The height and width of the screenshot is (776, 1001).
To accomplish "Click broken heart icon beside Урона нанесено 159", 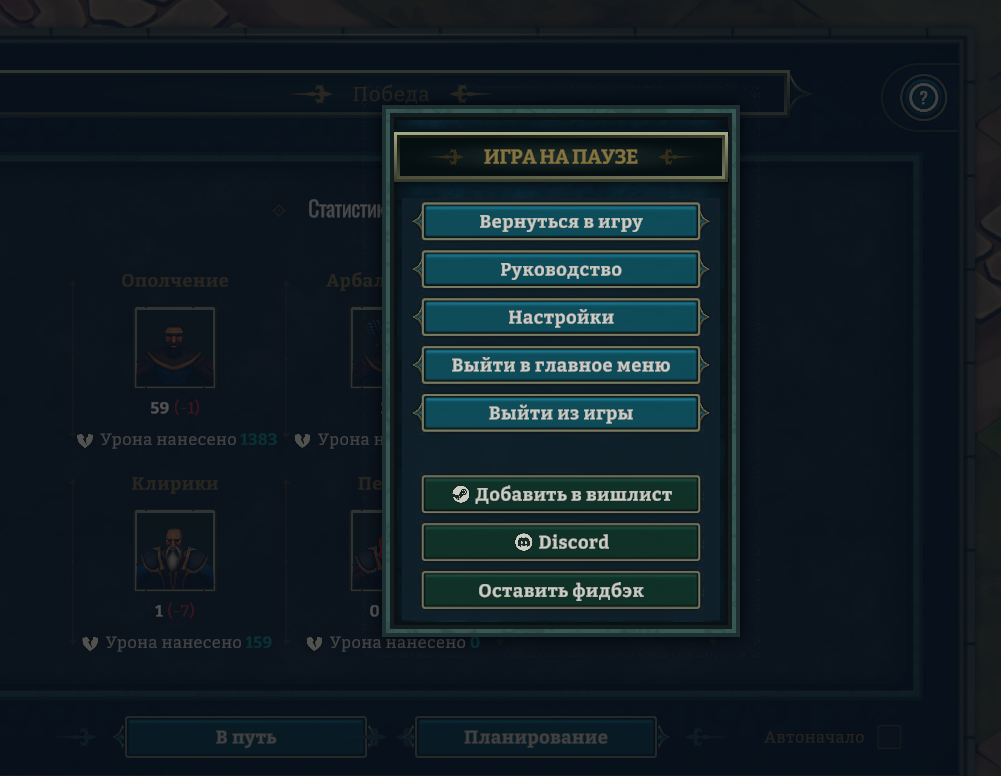I will tap(90, 643).
